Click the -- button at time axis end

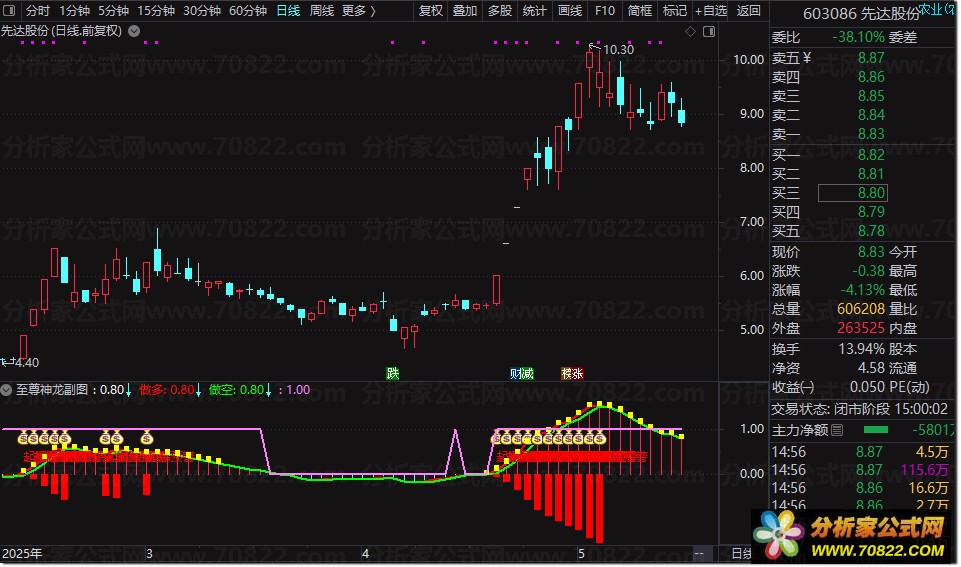tap(699, 554)
